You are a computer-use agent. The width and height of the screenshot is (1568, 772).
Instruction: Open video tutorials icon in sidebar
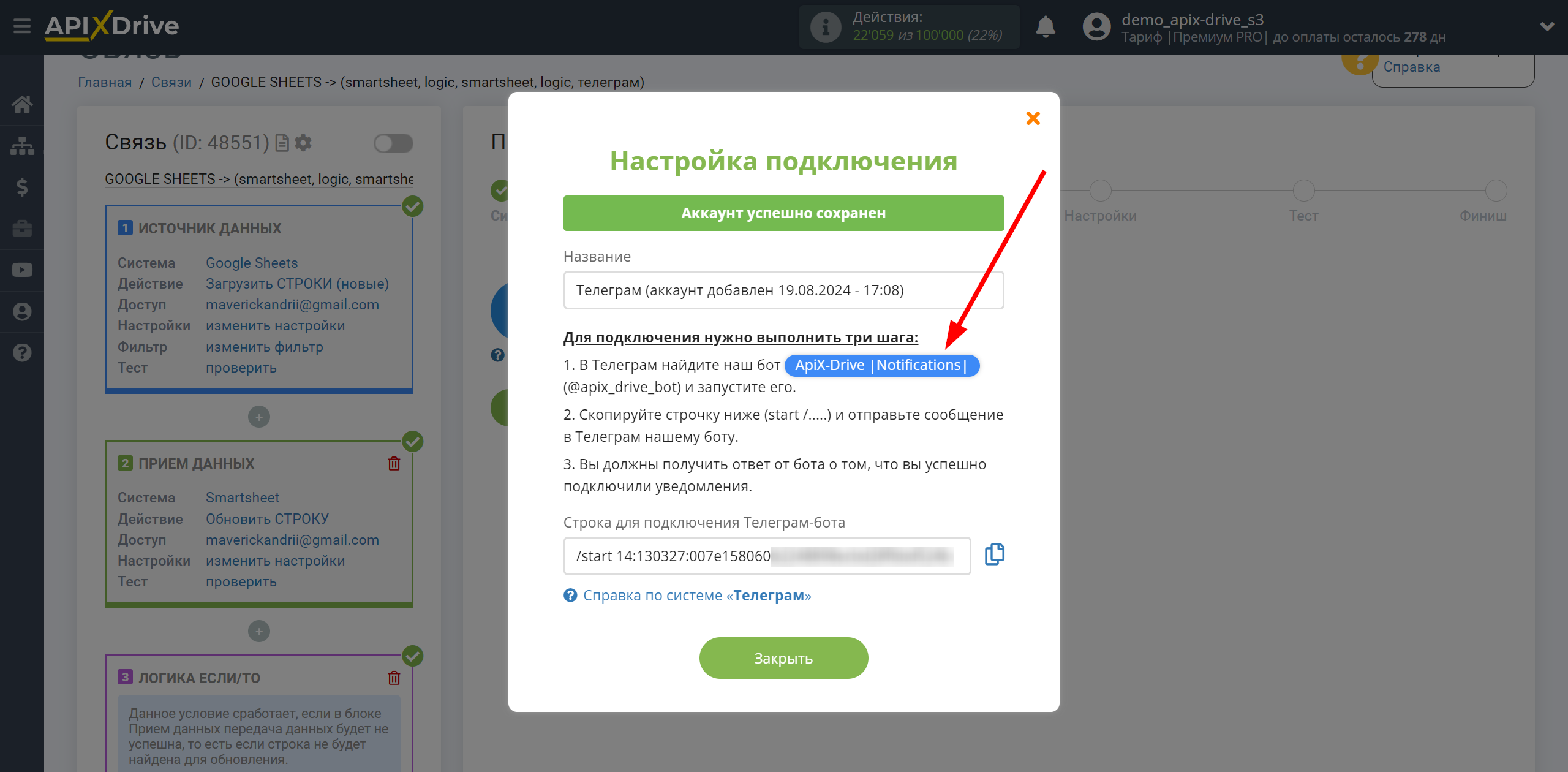(22, 270)
